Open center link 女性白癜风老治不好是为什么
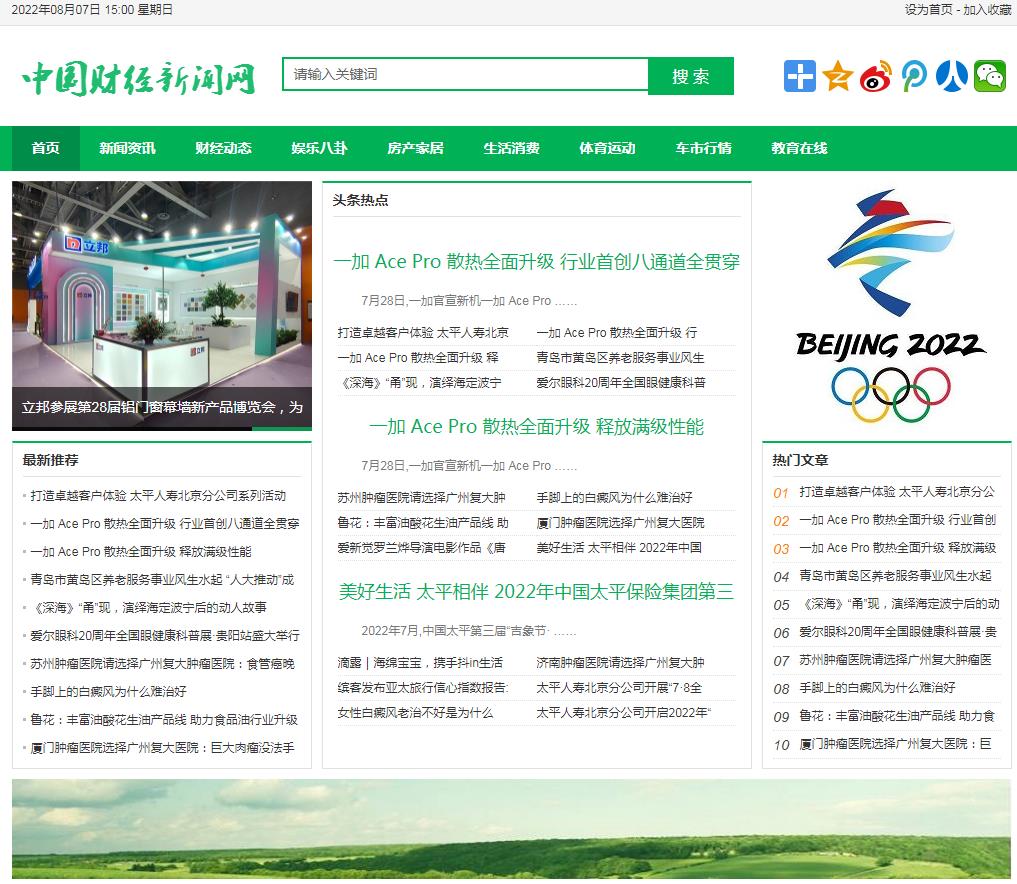Image resolution: width=1017 pixels, height=884 pixels. [x=415, y=712]
